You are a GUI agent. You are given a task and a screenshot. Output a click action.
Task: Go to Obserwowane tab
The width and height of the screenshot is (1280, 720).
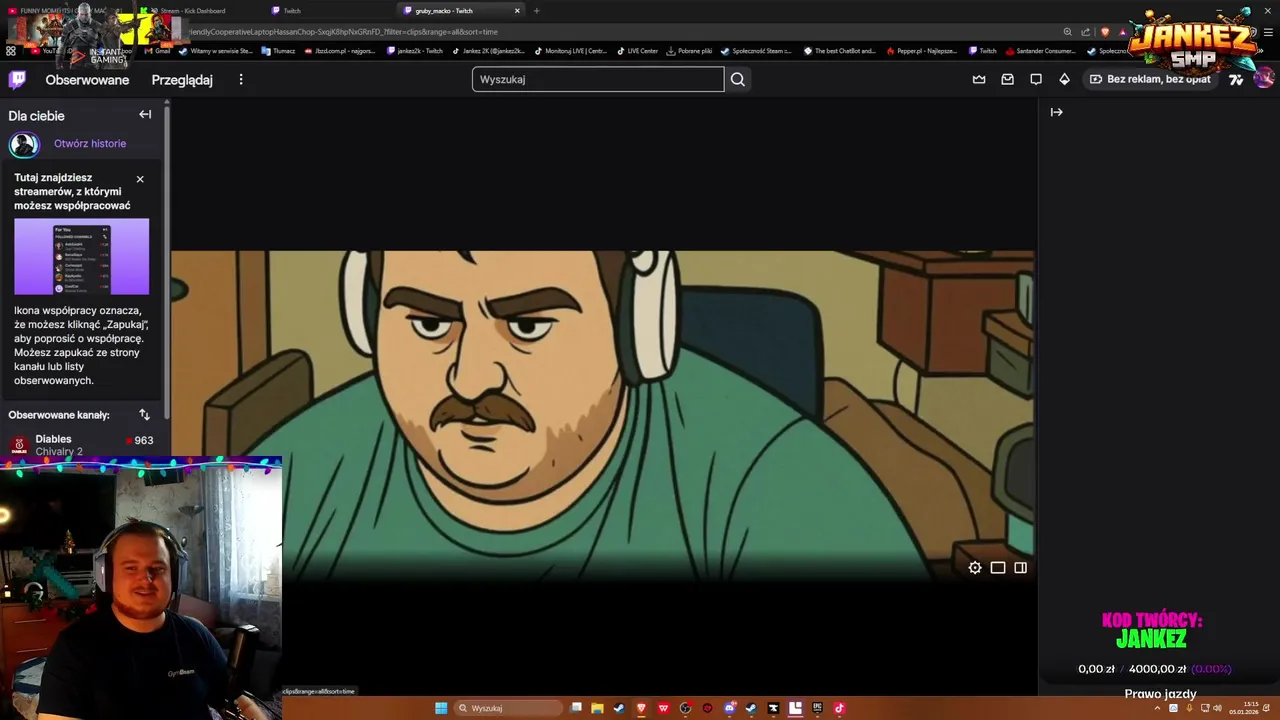point(87,80)
